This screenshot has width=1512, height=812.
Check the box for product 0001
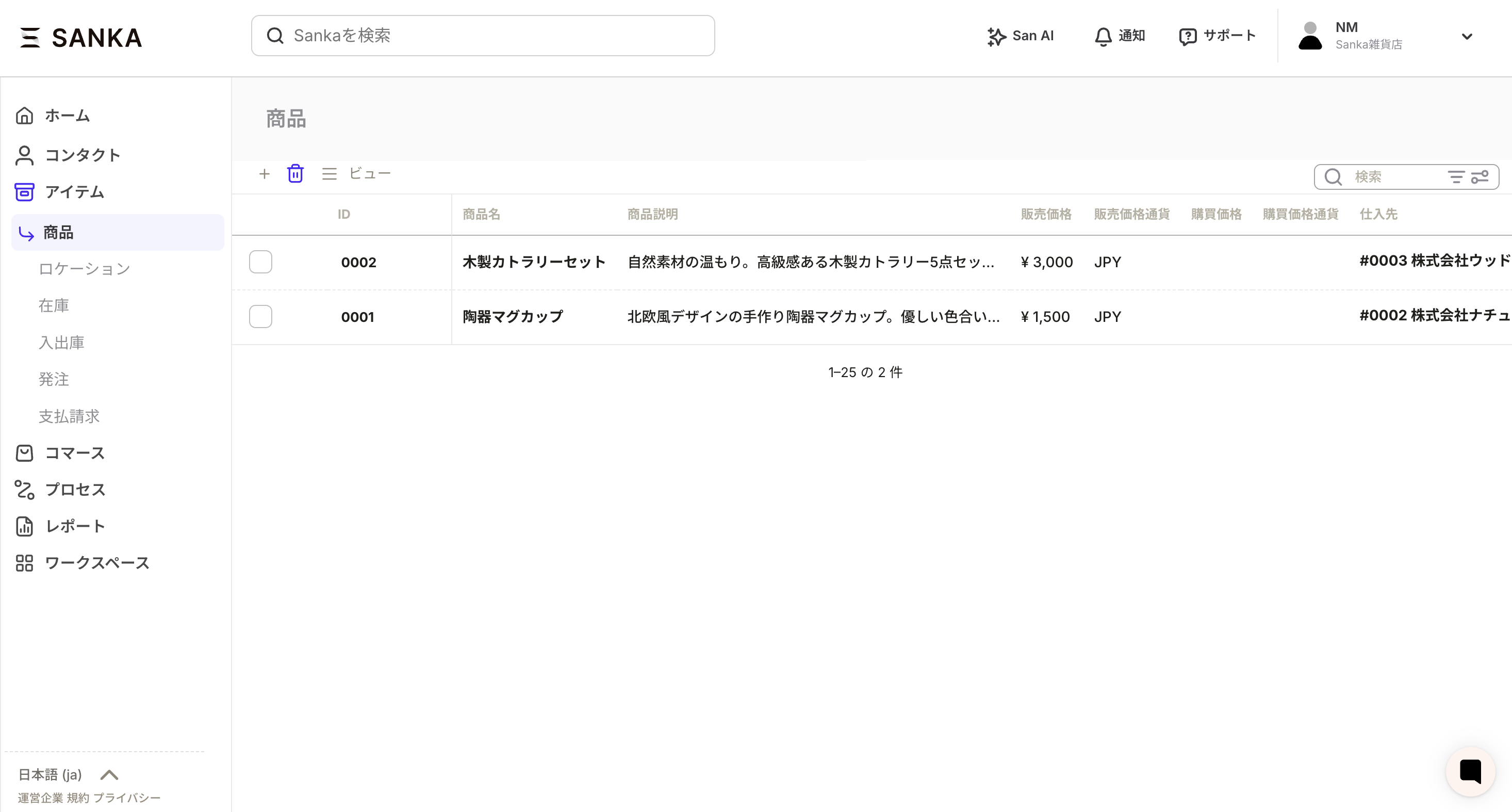(260, 316)
